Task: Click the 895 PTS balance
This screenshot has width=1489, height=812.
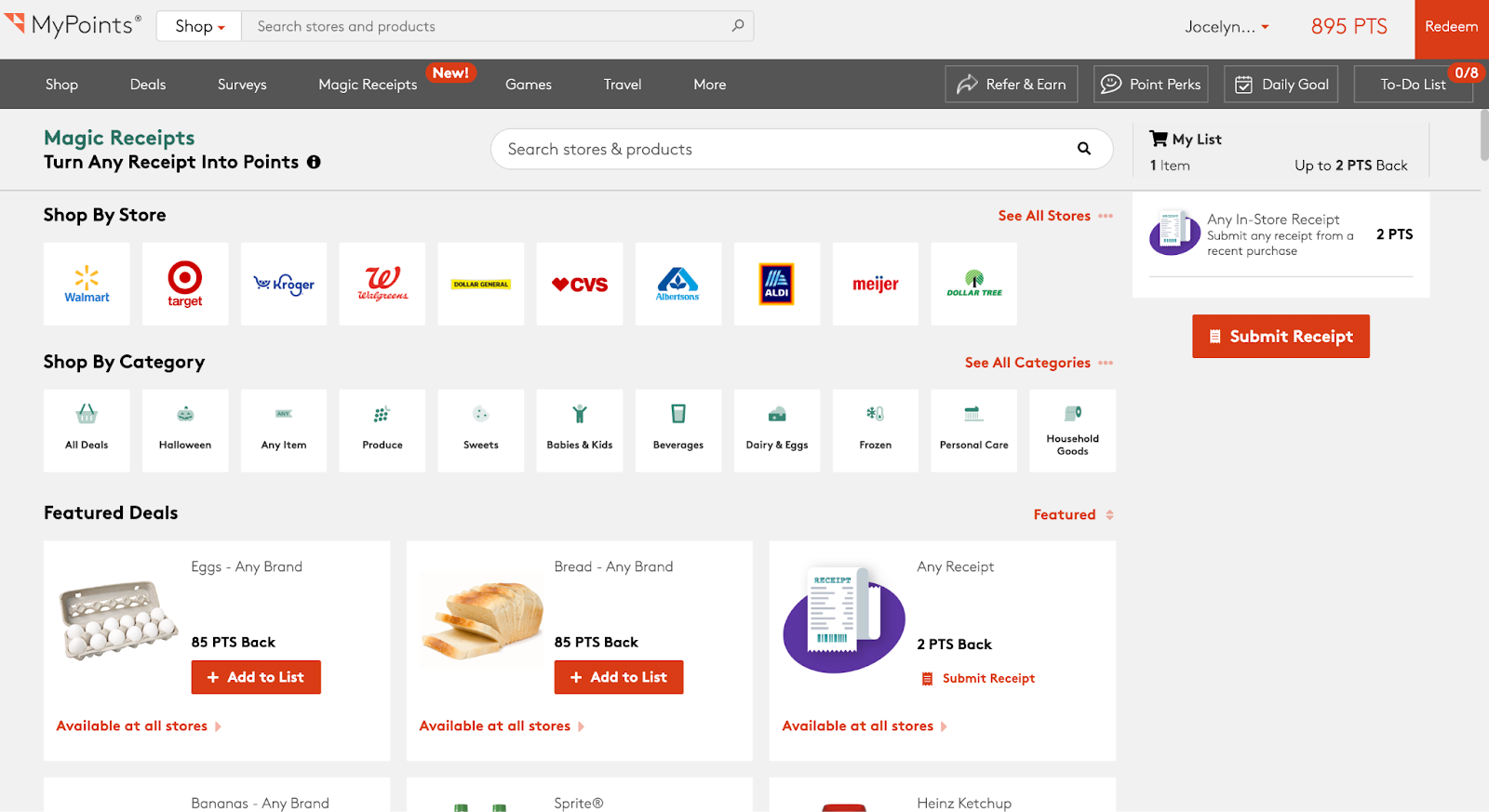Action: 1348,26
